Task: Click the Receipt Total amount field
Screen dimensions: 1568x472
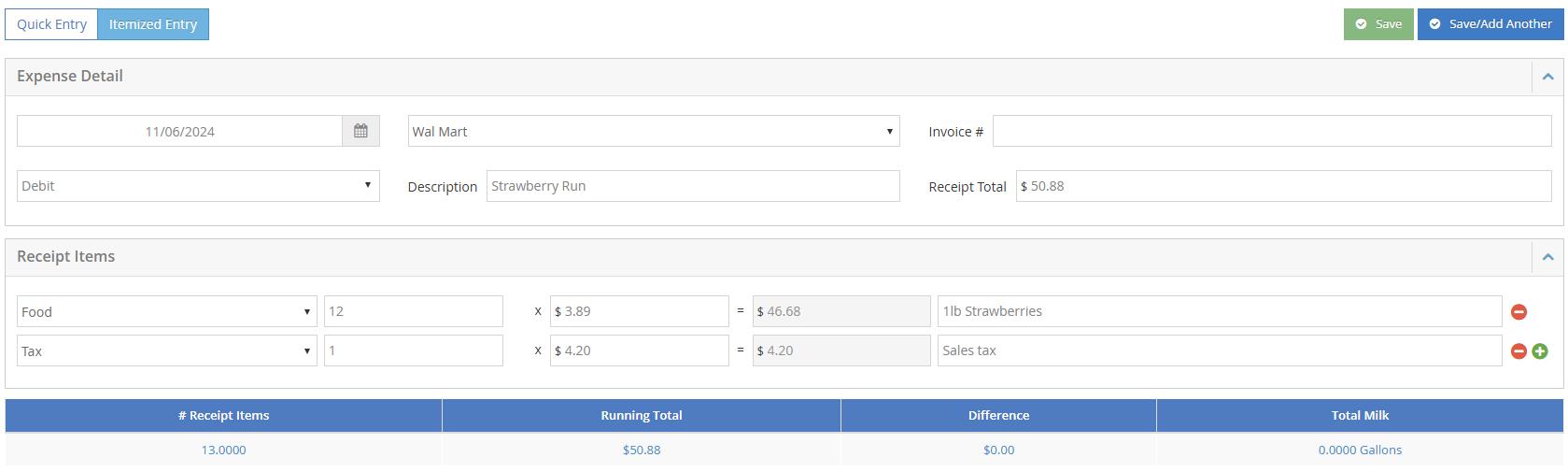Action: point(1284,186)
